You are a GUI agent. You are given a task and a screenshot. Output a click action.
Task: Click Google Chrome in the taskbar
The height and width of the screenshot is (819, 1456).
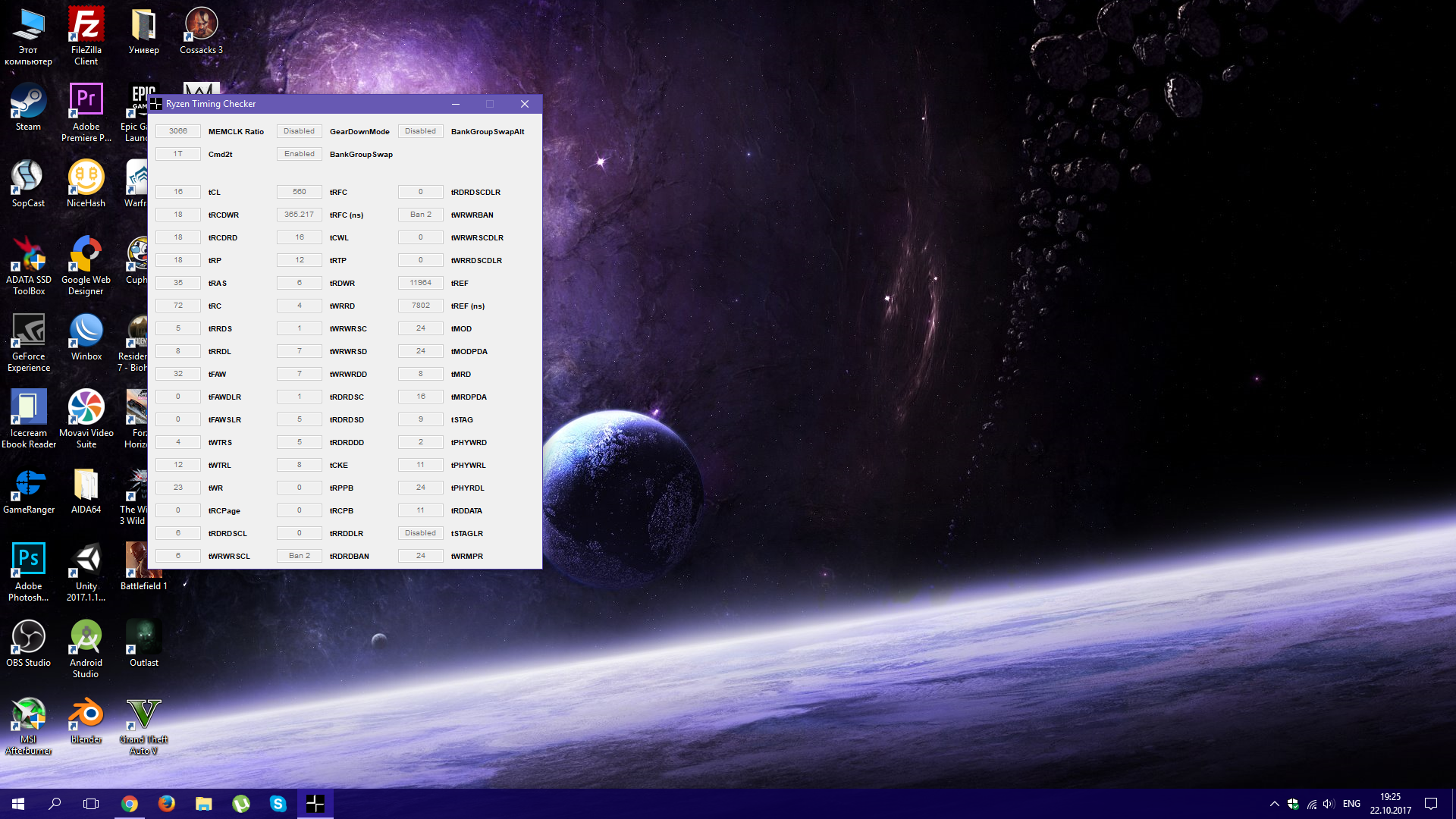tap(130, 804)
